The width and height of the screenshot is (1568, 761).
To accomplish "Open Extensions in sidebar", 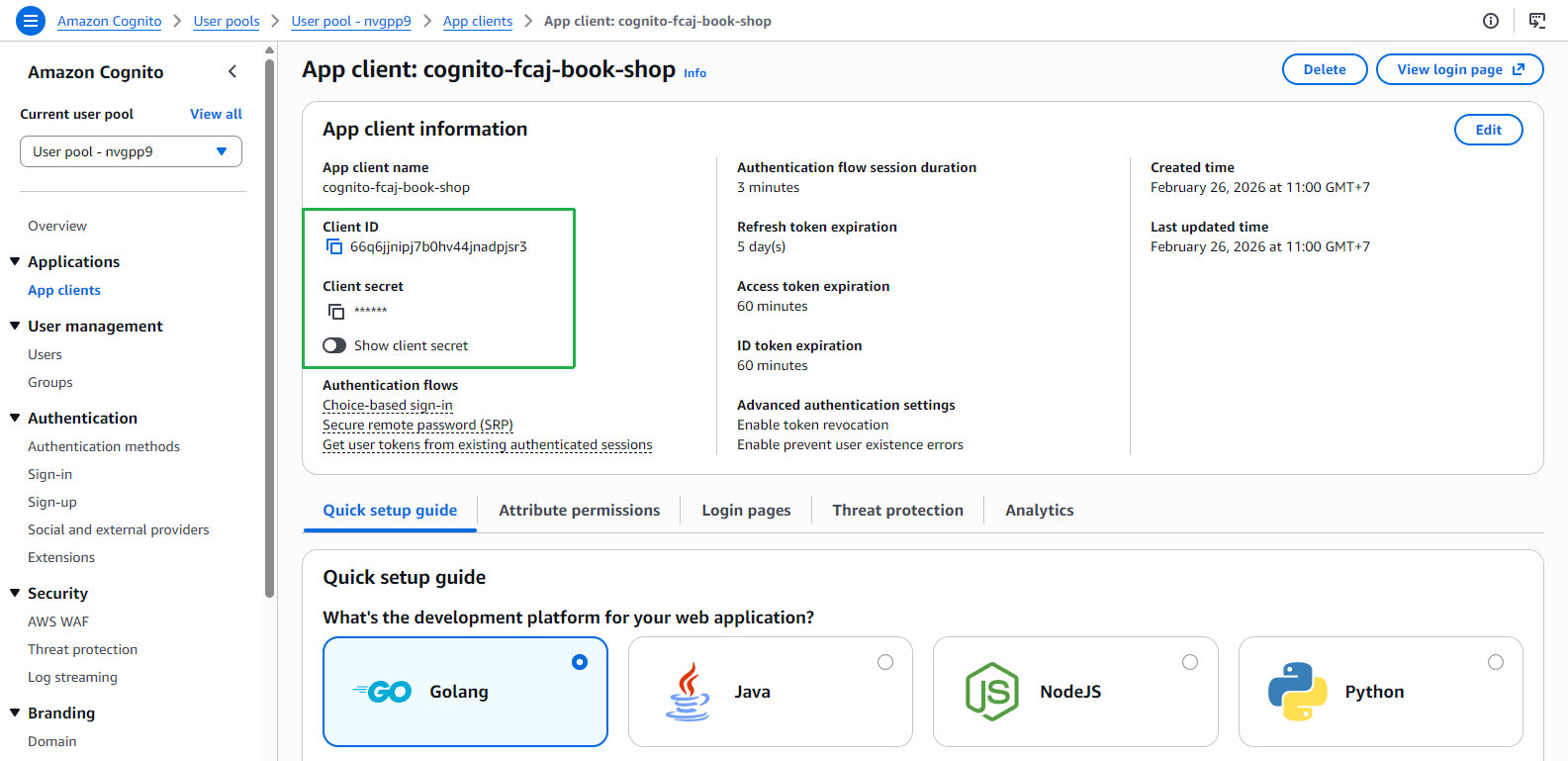I will 61,557.
